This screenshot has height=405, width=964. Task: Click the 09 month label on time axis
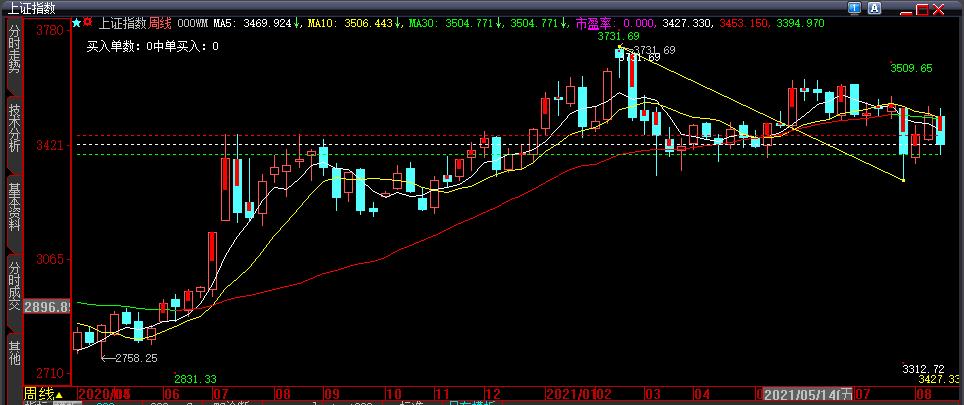point(331,394)
